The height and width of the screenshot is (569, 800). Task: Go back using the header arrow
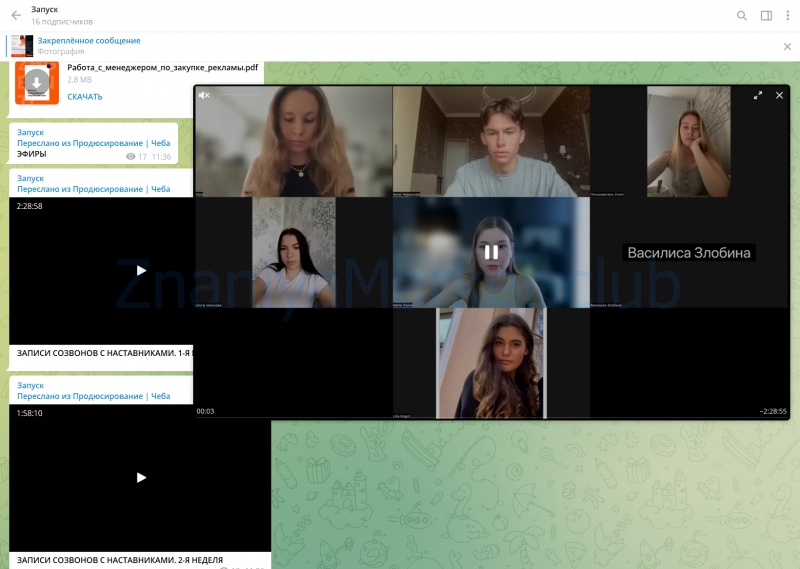click(x=15, y=15)
